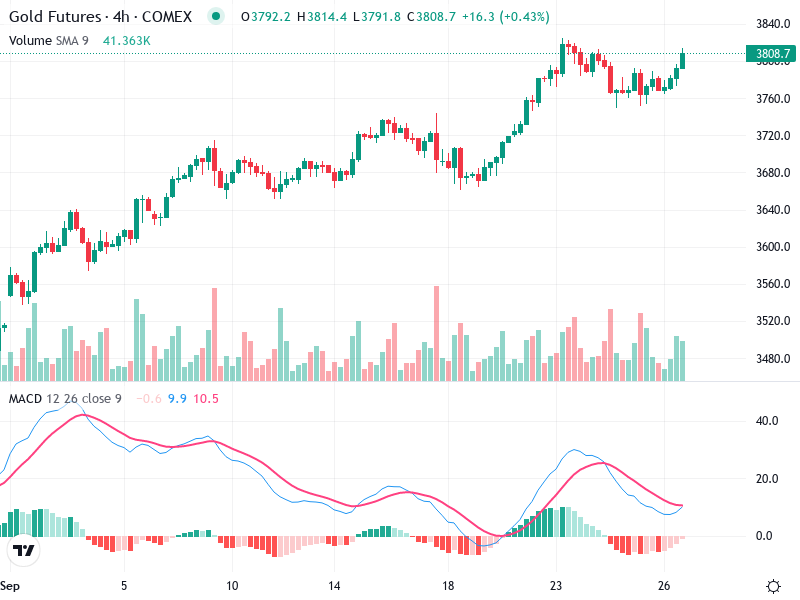Click the Sep label on time axis
Viewport: 800px width, 600px height.
click(11, 586)
